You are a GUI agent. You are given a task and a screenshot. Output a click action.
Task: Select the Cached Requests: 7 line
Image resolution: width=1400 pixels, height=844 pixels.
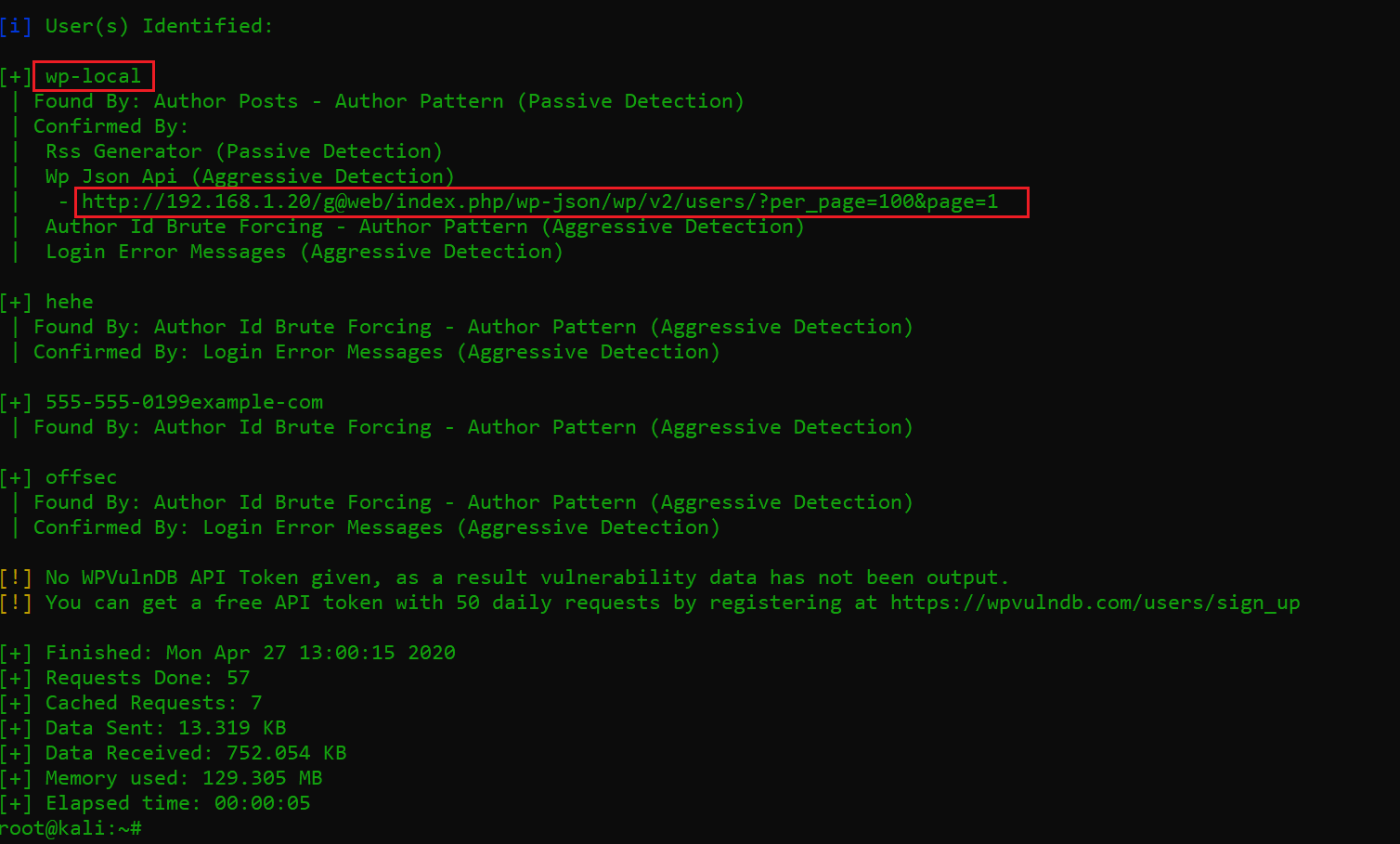[153, 703]
